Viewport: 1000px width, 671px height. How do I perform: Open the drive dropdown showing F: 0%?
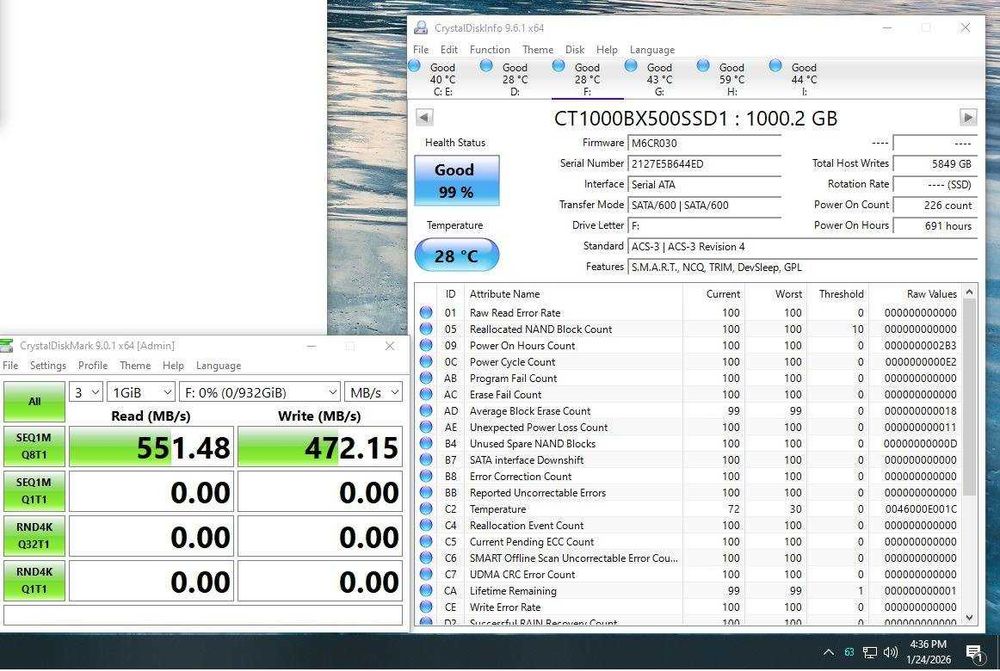[x=260, y=392]
